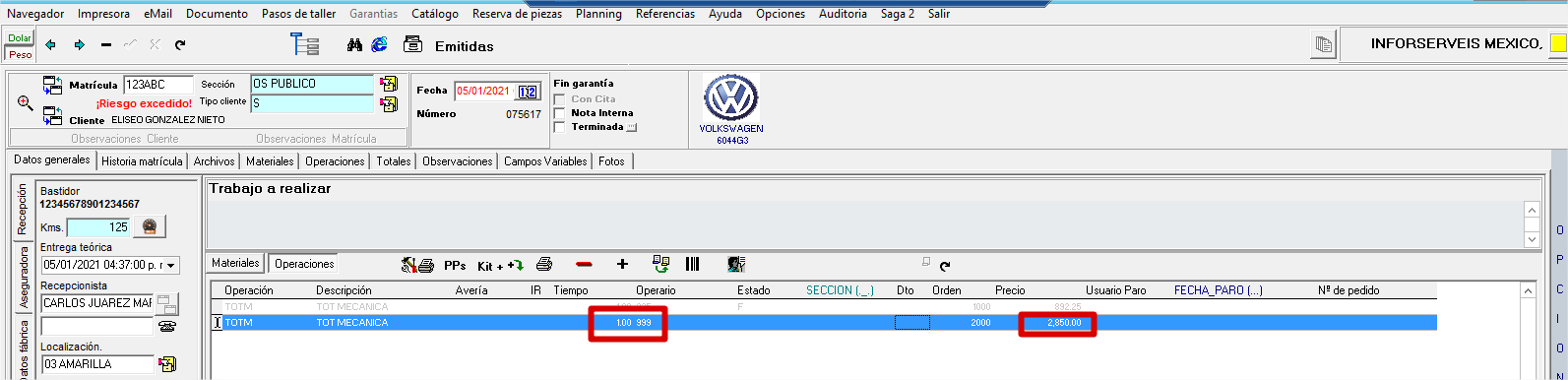Open the Pasos de taller menu
This screenshot has width=1568, height=380.
(298, 14)
